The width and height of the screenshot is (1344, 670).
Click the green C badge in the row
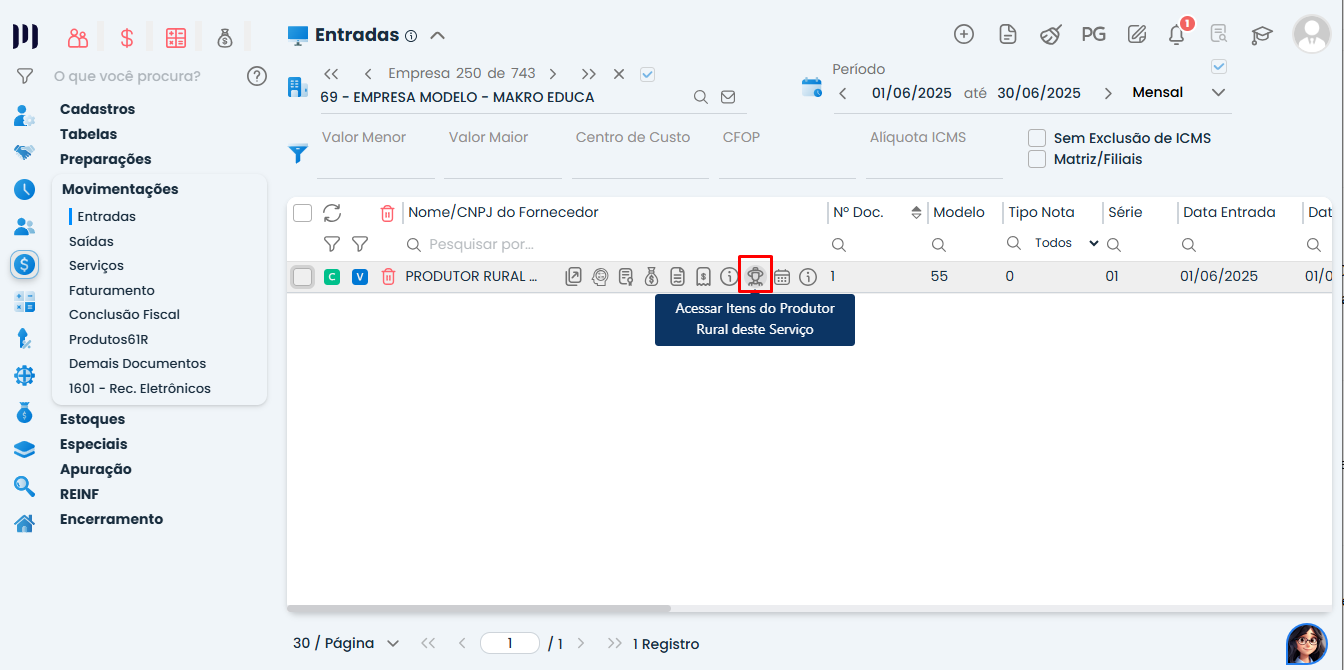pyautogui.click(x=331, y=277)
